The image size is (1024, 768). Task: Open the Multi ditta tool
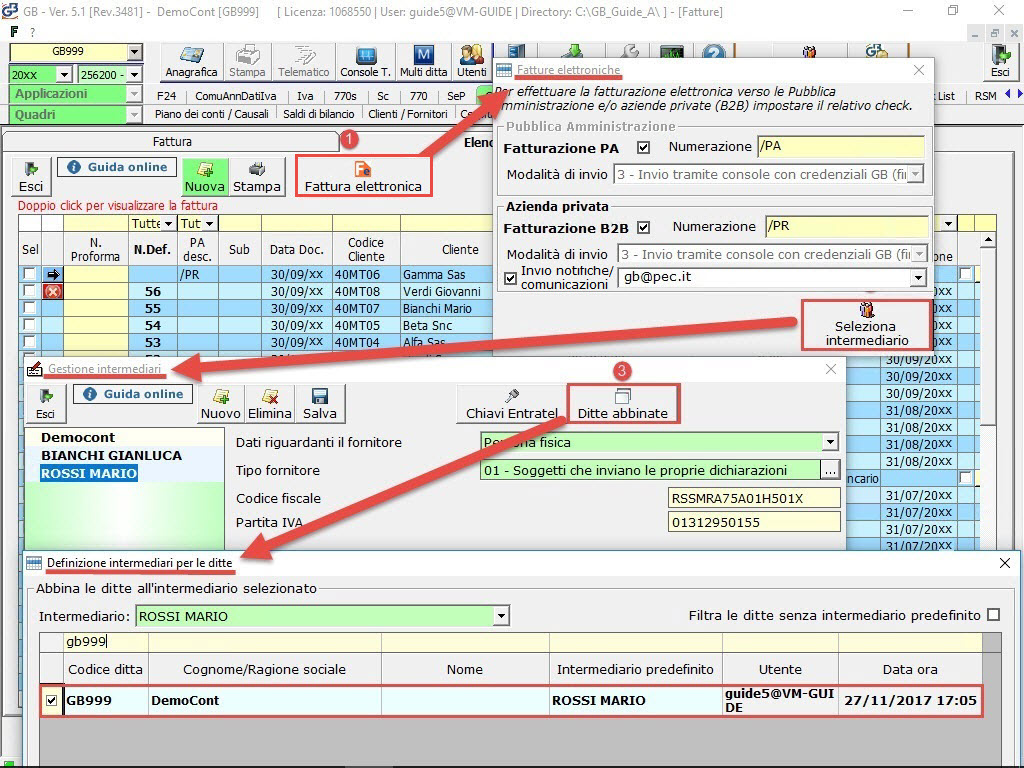click(x=423, y=63)
